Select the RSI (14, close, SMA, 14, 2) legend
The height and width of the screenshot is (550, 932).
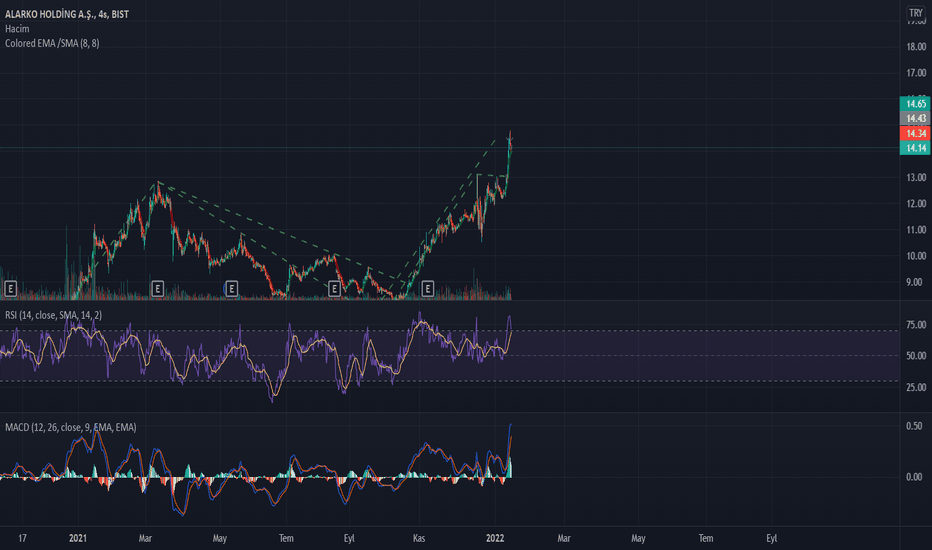tap(53, 315)
